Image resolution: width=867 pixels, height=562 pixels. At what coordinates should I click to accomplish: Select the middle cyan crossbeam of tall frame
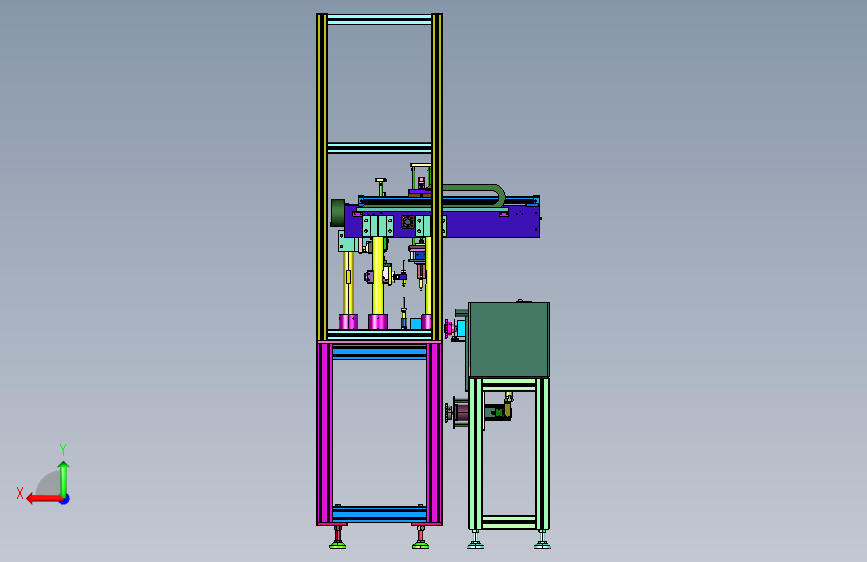tap(379, 148)
